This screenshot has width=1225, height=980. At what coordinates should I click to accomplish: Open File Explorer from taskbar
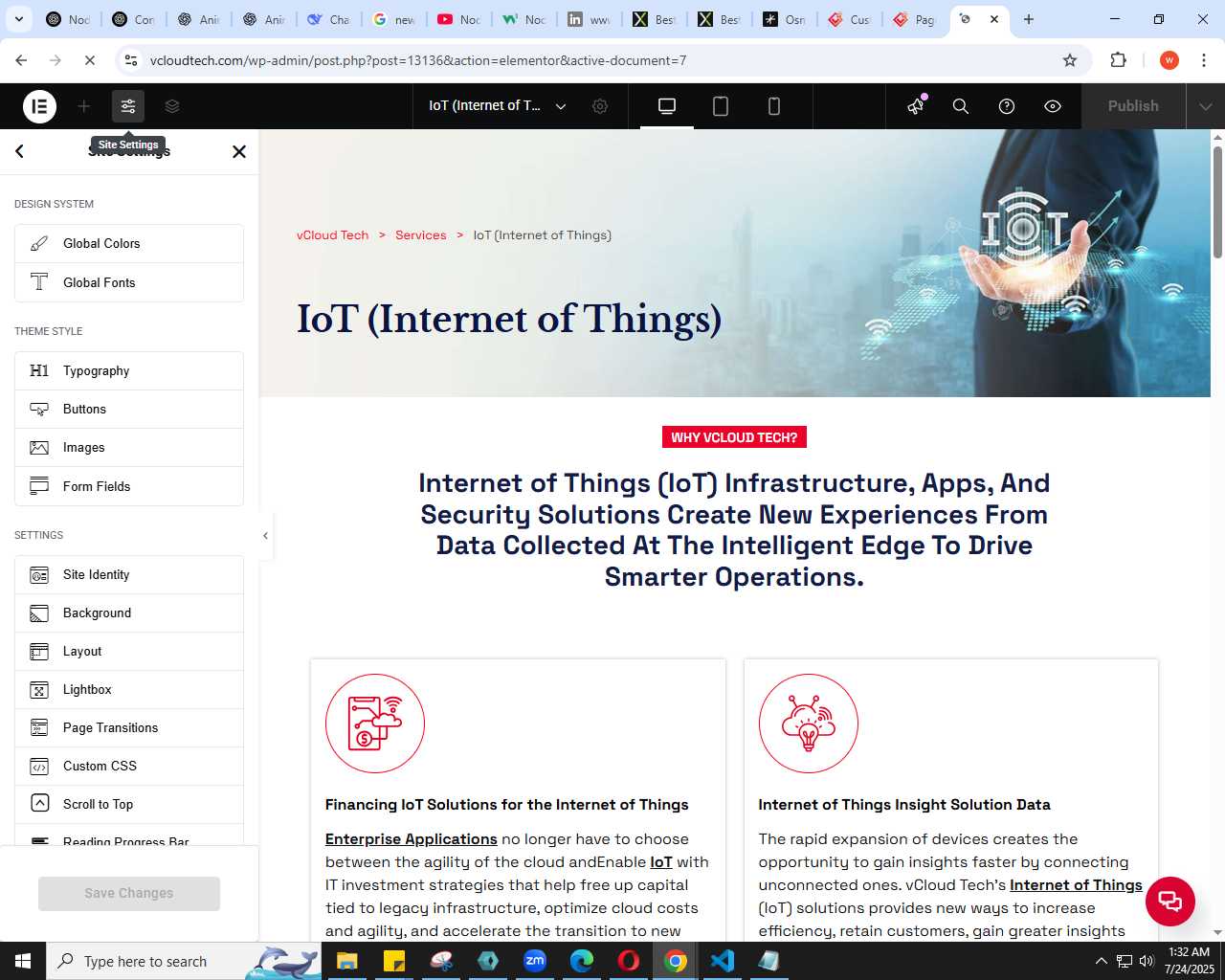(347, 961)
